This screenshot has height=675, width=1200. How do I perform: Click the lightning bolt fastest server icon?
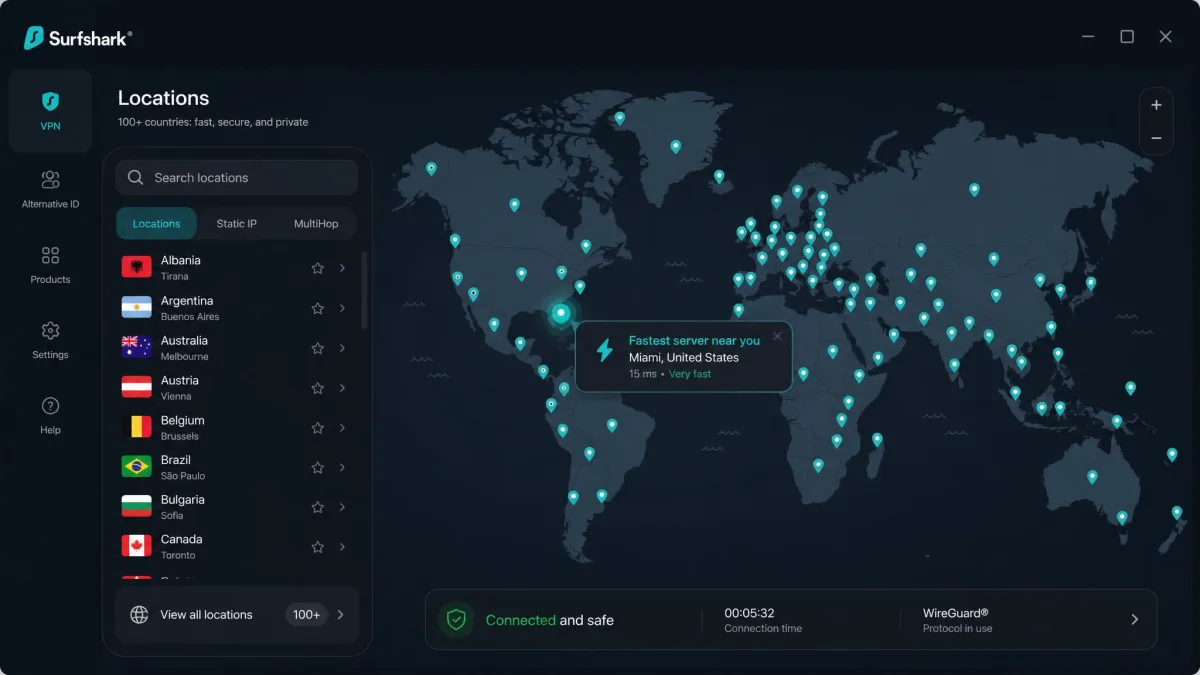[x=604, y=350]
